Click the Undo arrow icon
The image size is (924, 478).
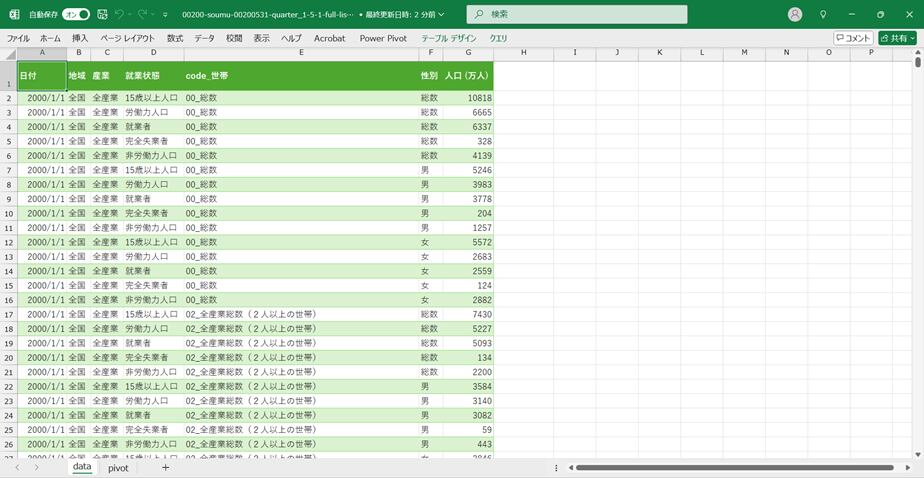[120, 15]
